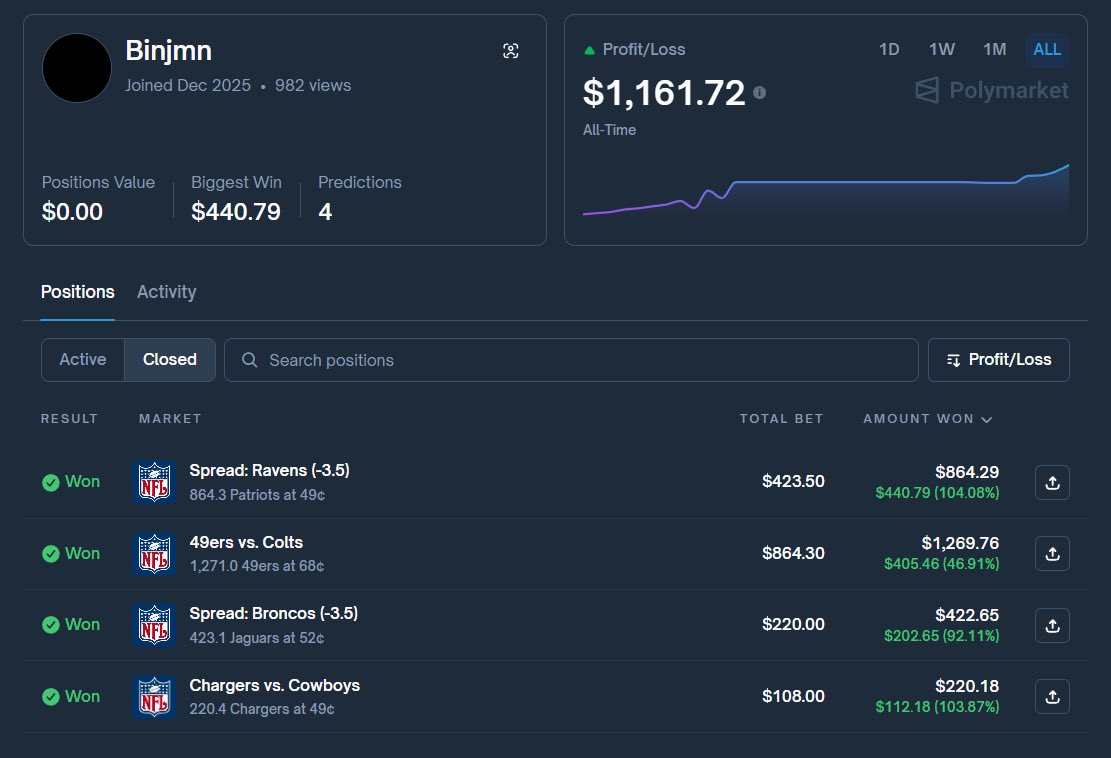The width and height of the screenshot is (1111, 758).
Task: Share the Chargers vs. Cowboys position
Action: pos(1052,696)
